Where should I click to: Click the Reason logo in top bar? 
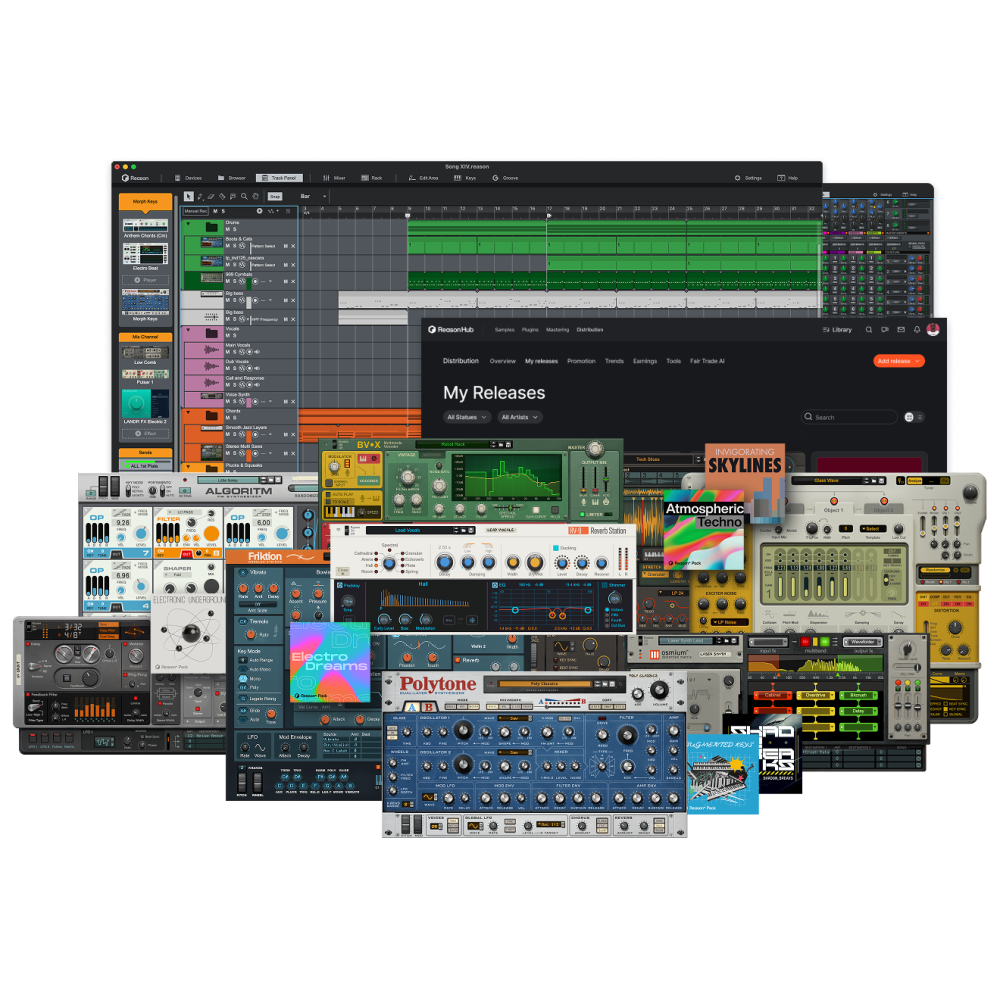[135, 178]
